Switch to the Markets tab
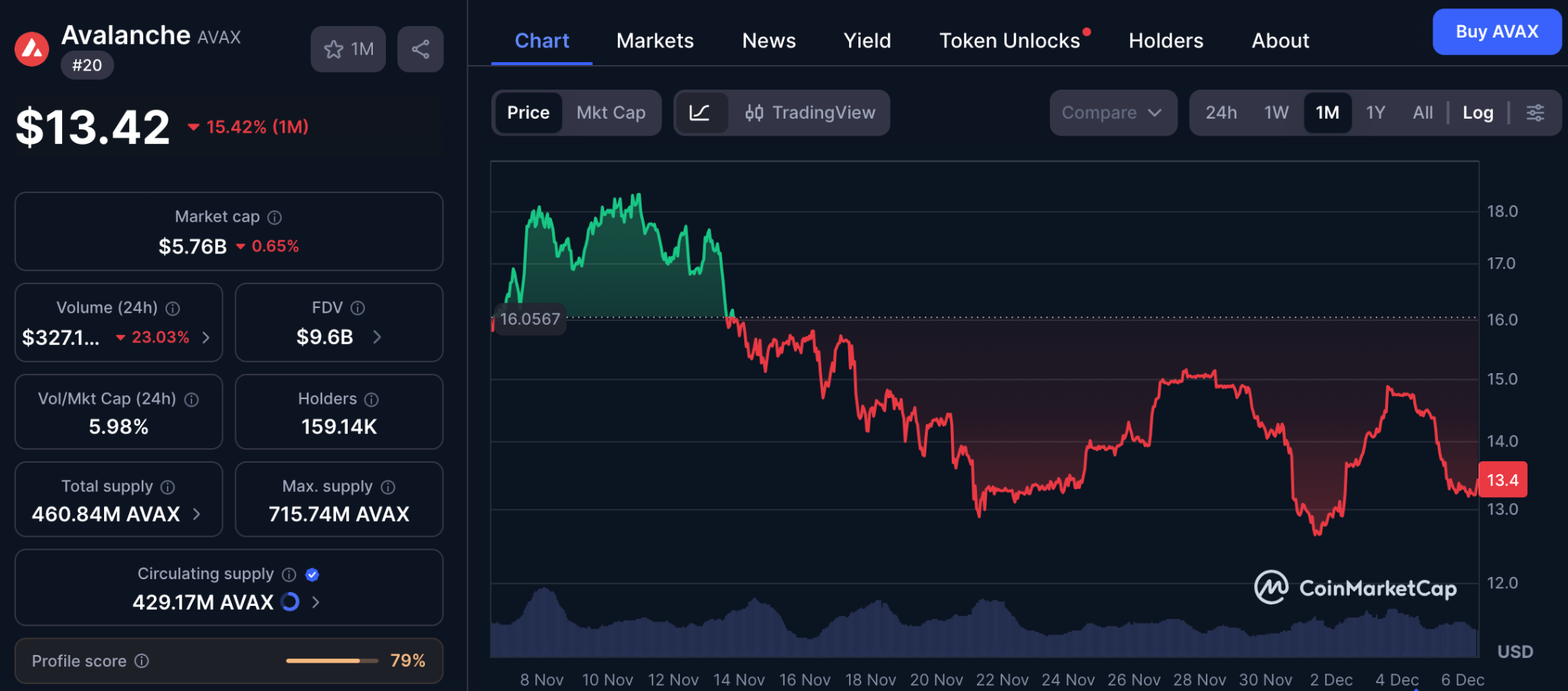This screenshot has width=1568, height=691. (655, 41)
